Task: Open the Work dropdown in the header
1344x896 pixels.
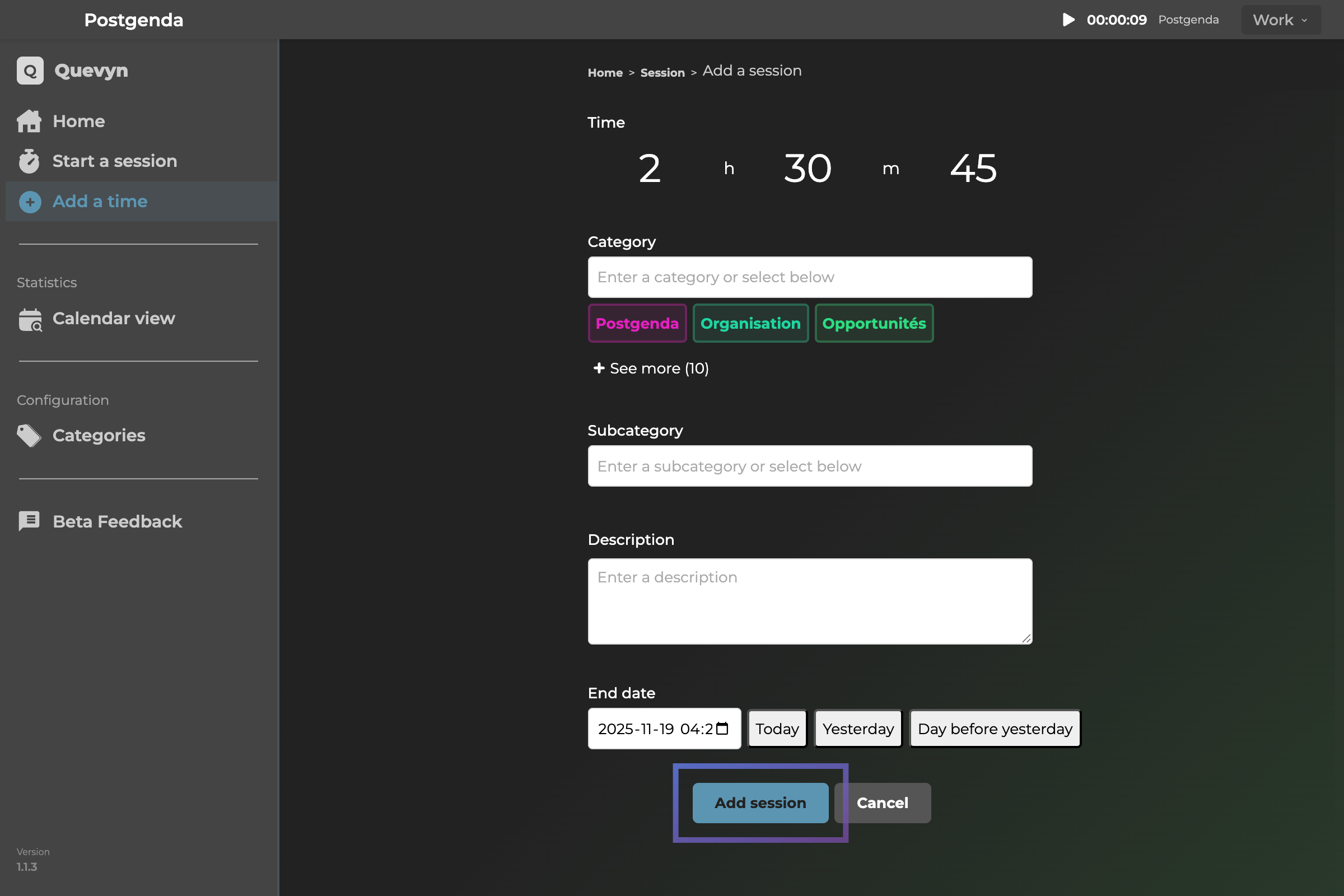Action: (x=1281, y=20)
